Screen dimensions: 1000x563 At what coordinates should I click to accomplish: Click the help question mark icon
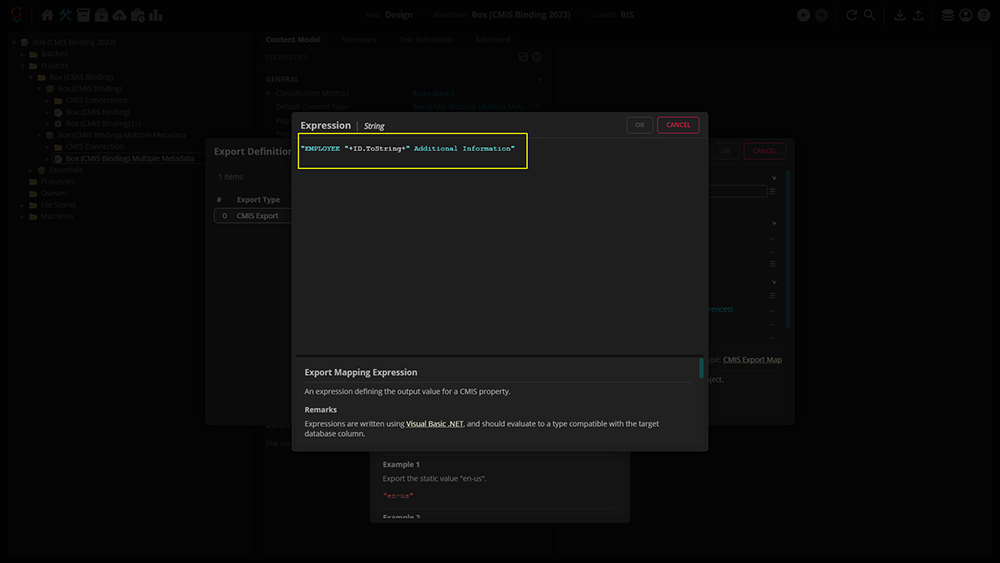click(x=984, y=15)
